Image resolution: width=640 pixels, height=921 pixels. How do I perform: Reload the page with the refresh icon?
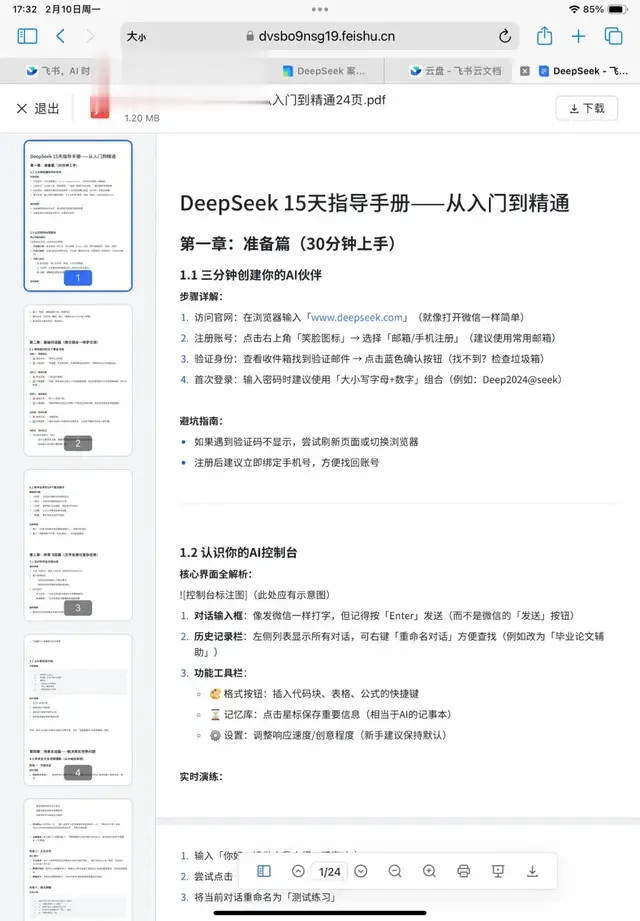point(504,36)
